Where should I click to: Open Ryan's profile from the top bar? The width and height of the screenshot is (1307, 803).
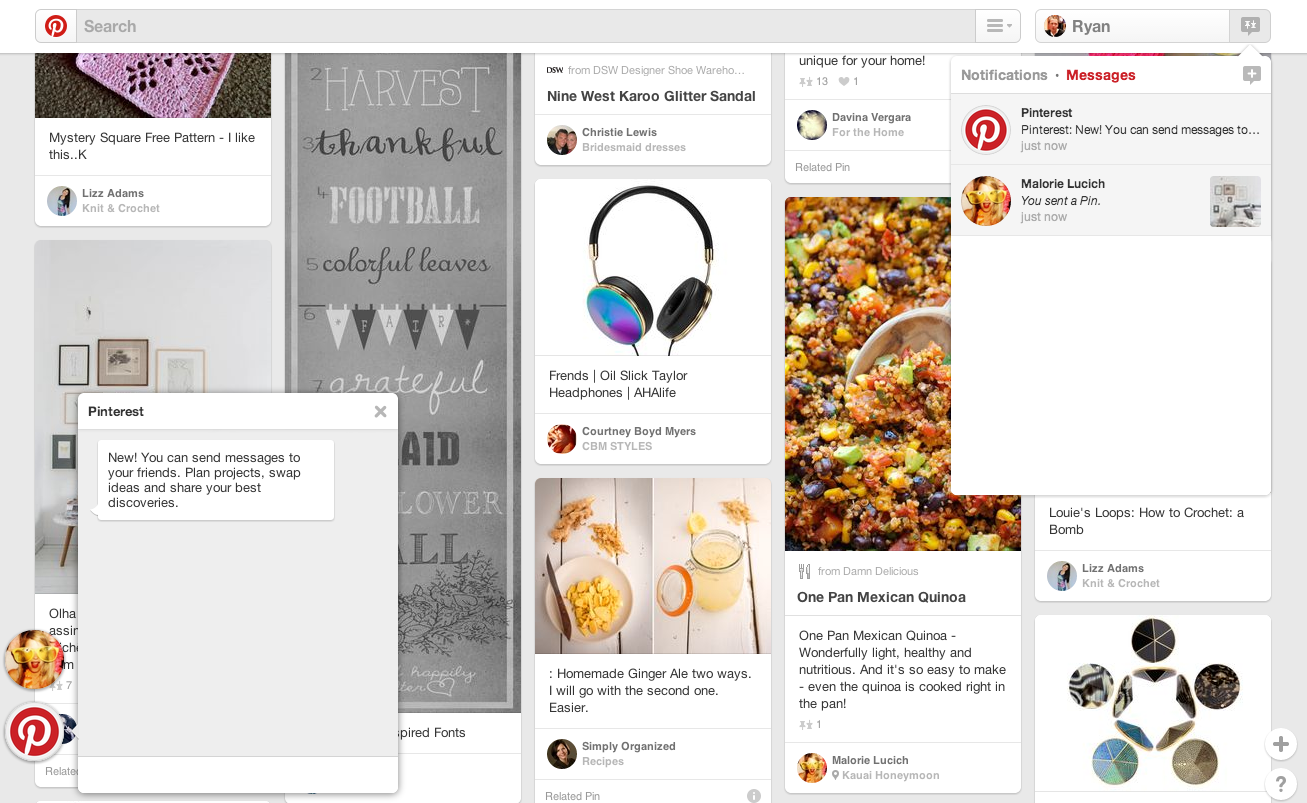click(1132, 26)
